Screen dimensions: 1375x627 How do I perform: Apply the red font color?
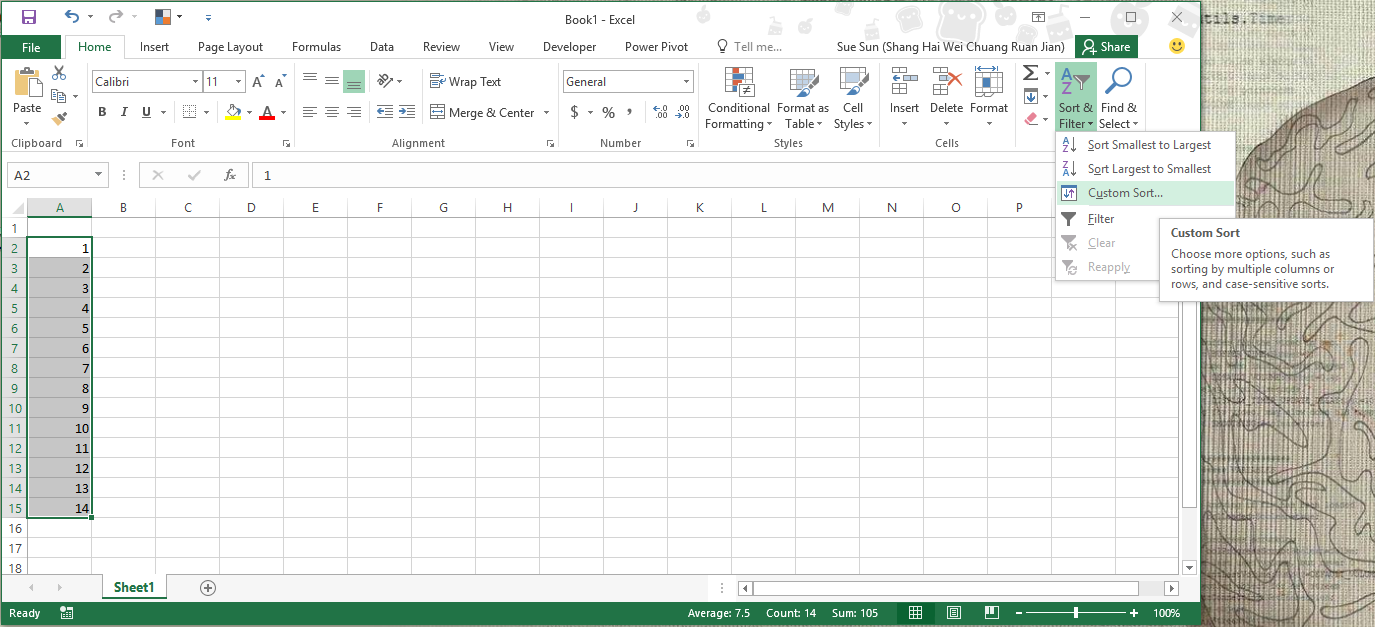click(267, 112)
